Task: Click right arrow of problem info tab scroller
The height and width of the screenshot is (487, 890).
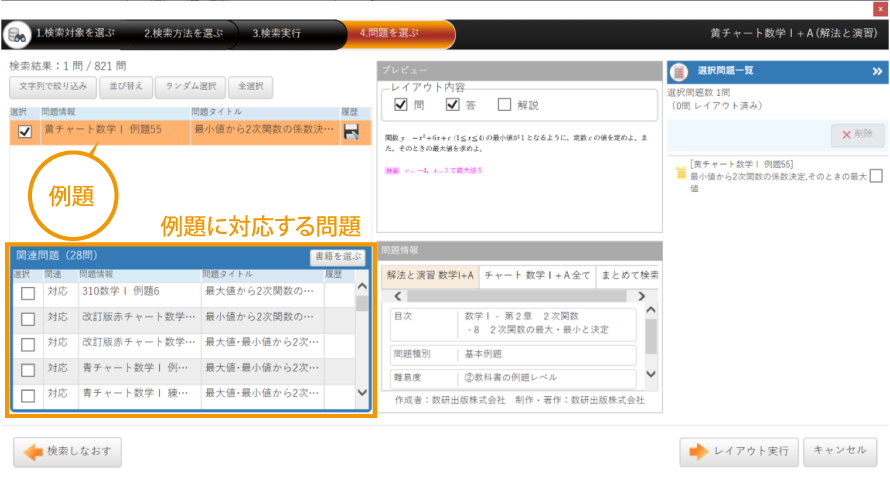Action: [641, 296]
